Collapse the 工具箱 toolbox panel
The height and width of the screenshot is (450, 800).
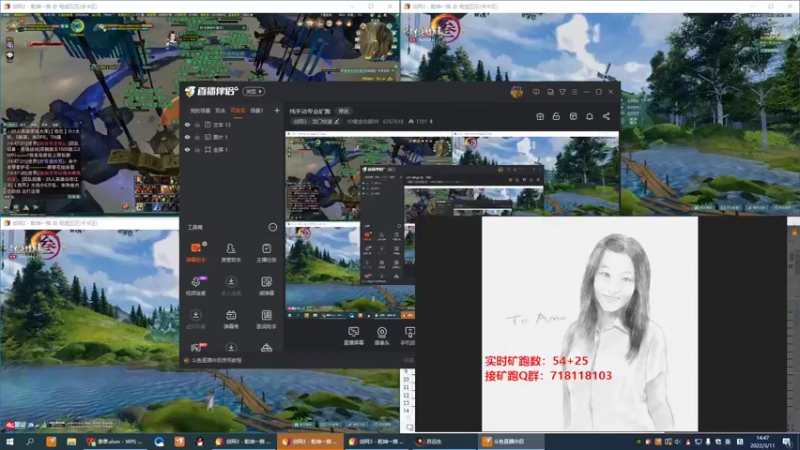(x=272, y=227)
